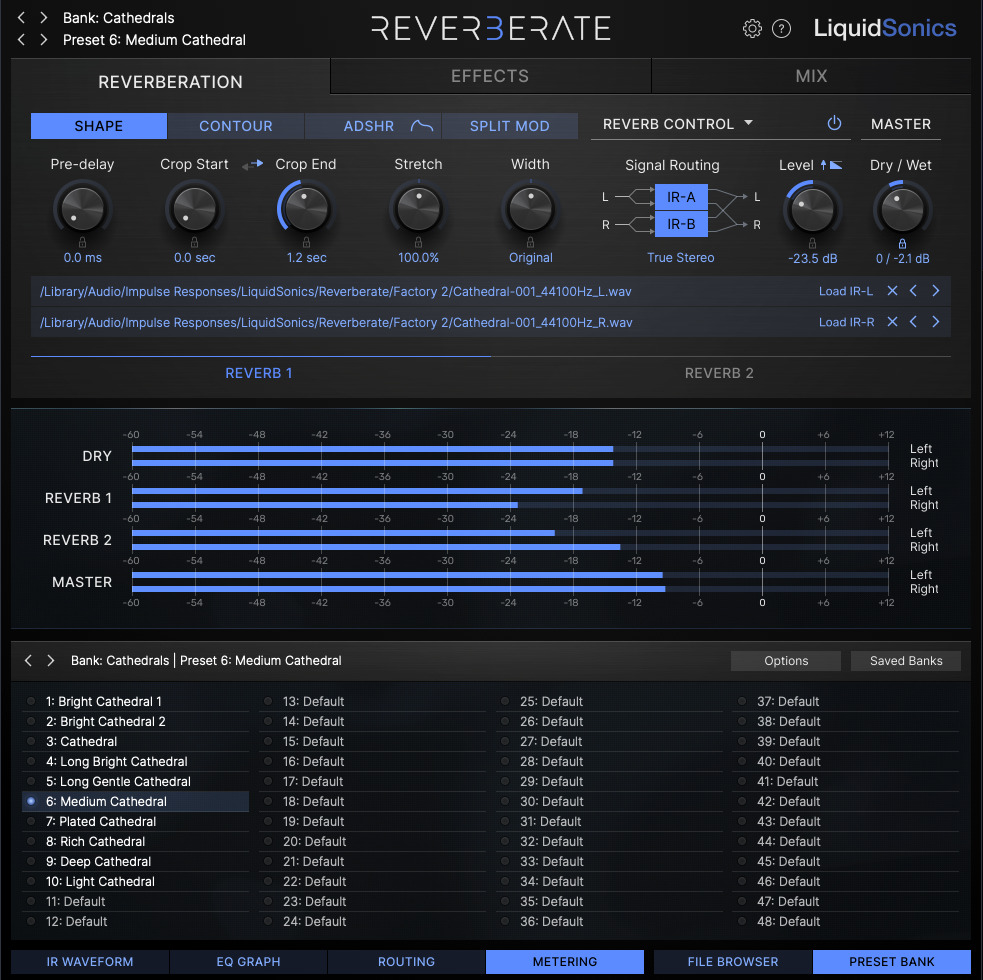The image size is (983, 980).
Task: Toggle the lock under Stretch knob
Action: 418,242
